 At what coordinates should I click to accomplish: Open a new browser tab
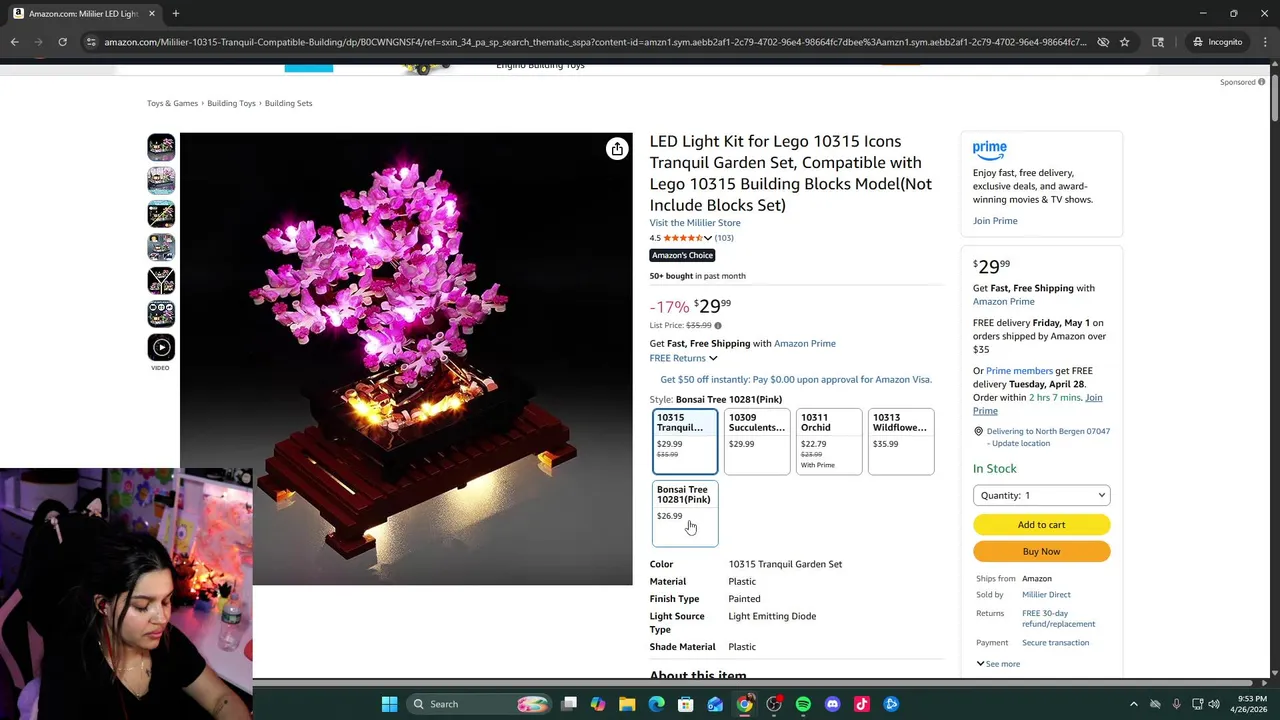point(175,14)
